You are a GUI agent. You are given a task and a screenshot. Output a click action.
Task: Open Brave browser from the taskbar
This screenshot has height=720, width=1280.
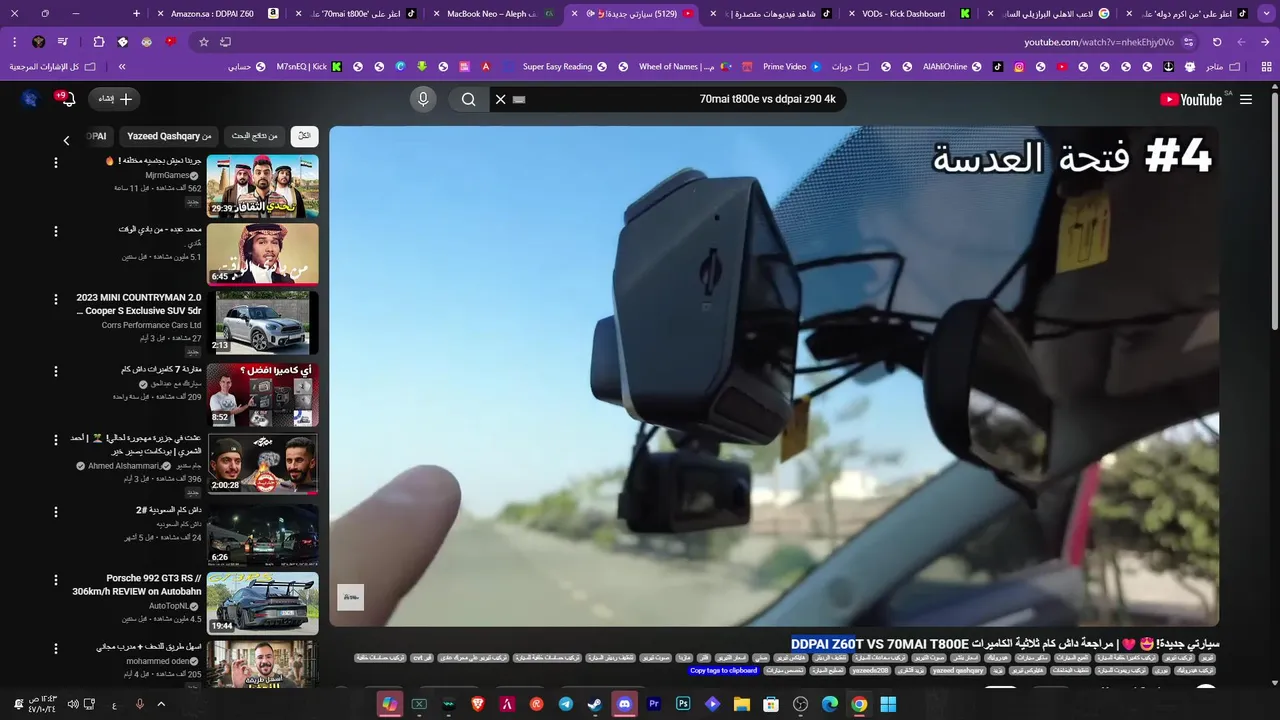click(478, 704)
